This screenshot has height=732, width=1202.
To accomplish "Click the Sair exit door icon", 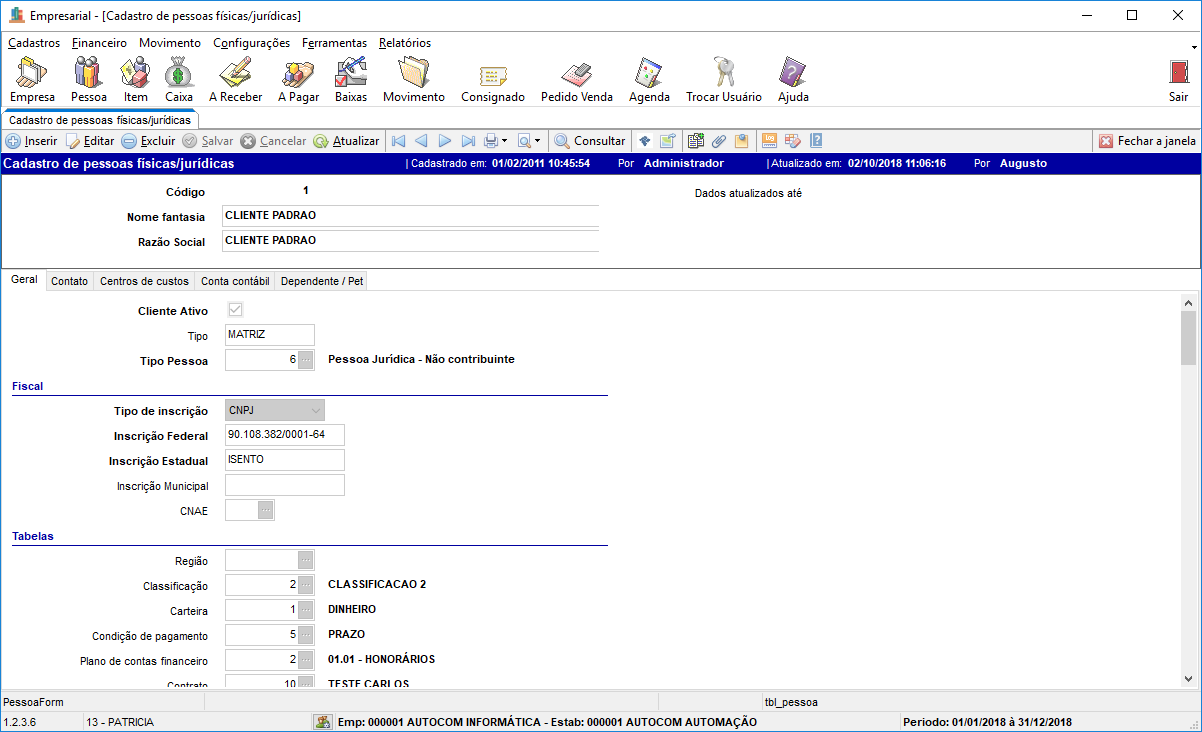I will [1178, 77].
